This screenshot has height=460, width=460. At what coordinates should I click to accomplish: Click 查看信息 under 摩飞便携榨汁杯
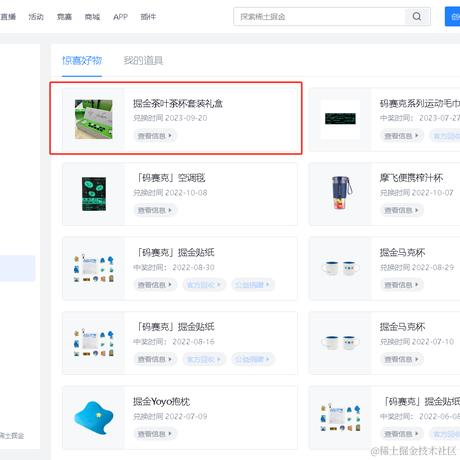[x=402, y=210]
